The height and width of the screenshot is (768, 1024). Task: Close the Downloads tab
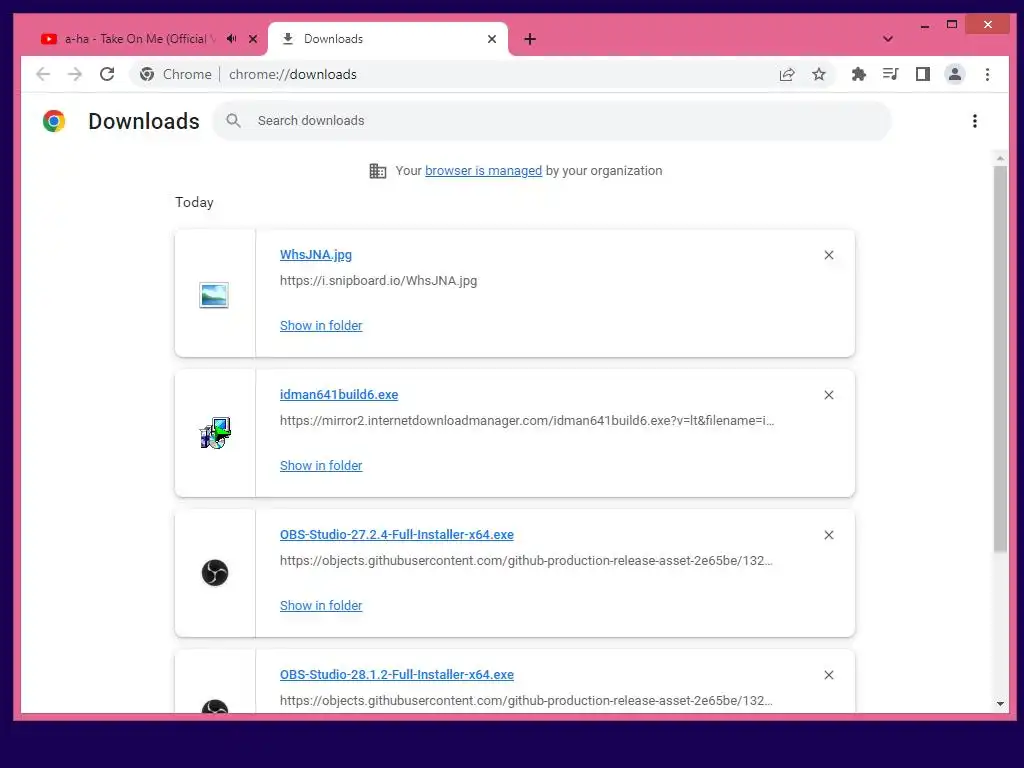(x=492, y=39)
